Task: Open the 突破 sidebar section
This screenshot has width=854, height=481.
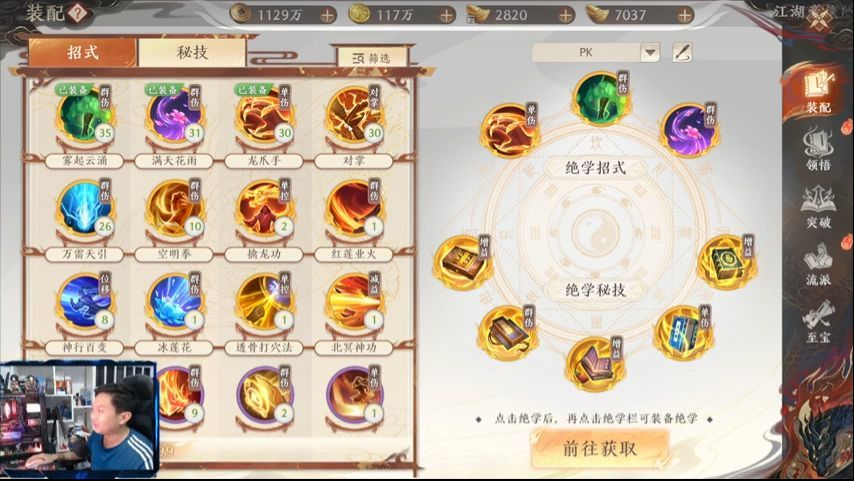Action: coord(818,207)
